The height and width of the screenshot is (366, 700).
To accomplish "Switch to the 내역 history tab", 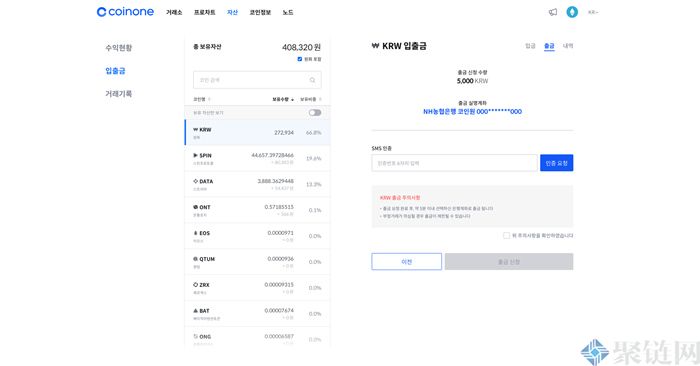I will [568, 46].
